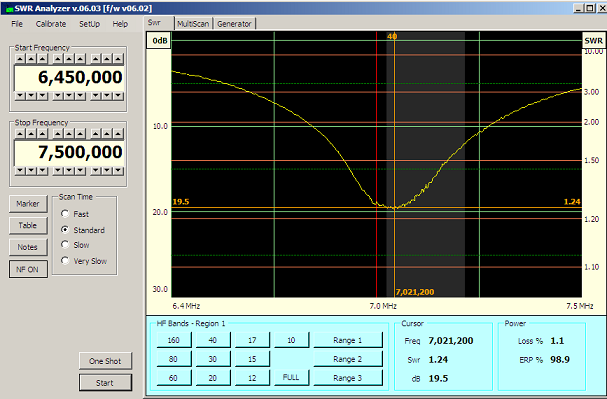Switch to the MultiScan tab

(193, 24)
